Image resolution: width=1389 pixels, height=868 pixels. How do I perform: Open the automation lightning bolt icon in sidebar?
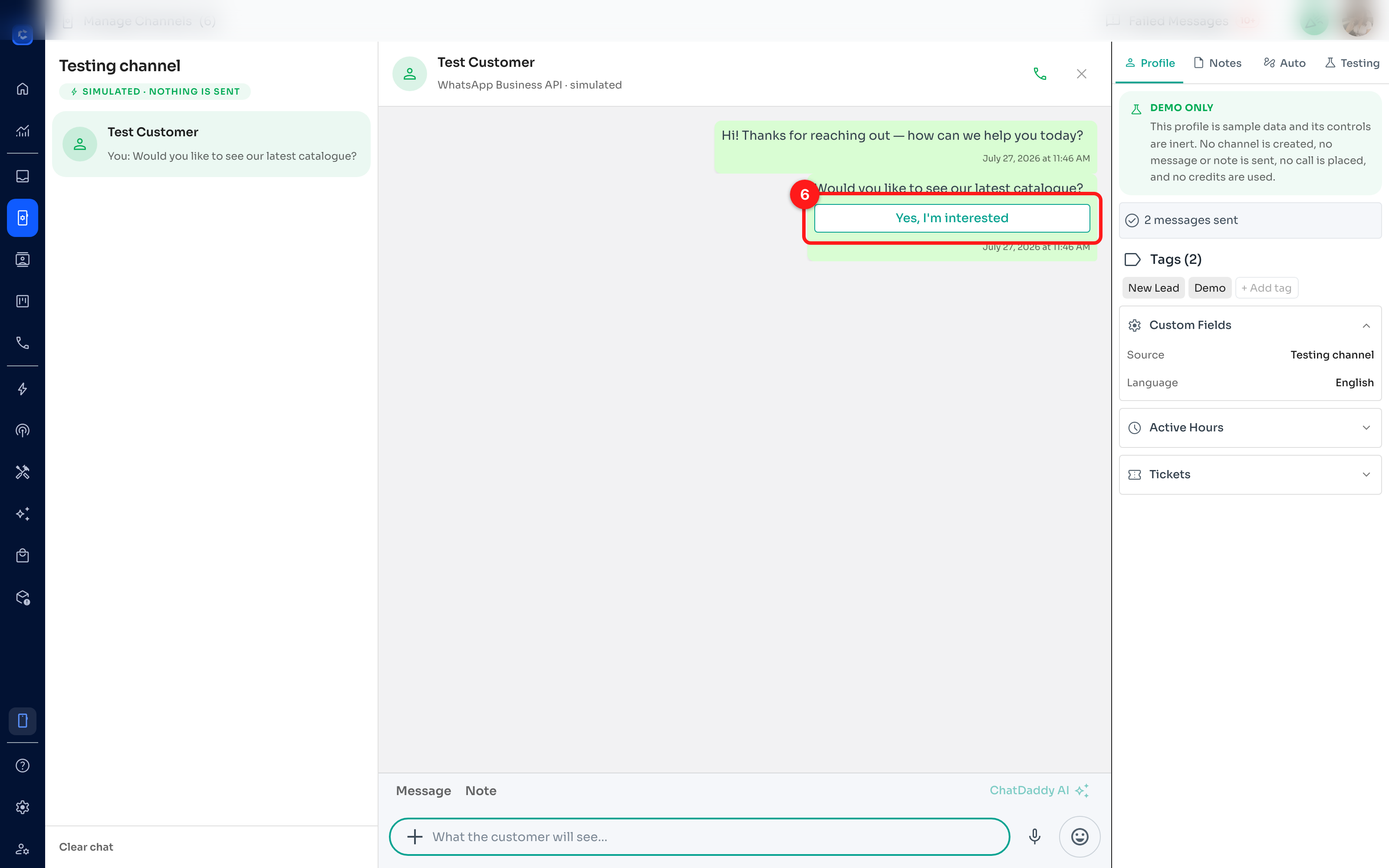coord(23,389)
